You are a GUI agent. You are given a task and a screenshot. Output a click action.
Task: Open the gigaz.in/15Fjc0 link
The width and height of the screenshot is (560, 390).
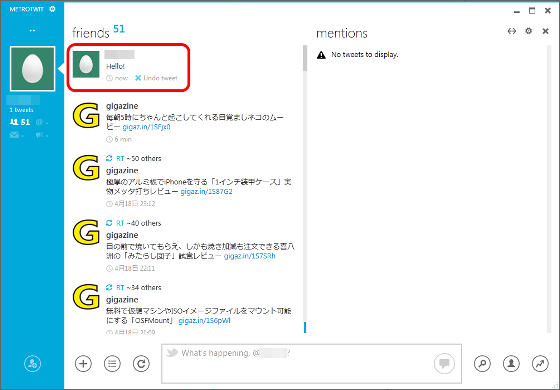pyautogui.click(x=146, y=127)
